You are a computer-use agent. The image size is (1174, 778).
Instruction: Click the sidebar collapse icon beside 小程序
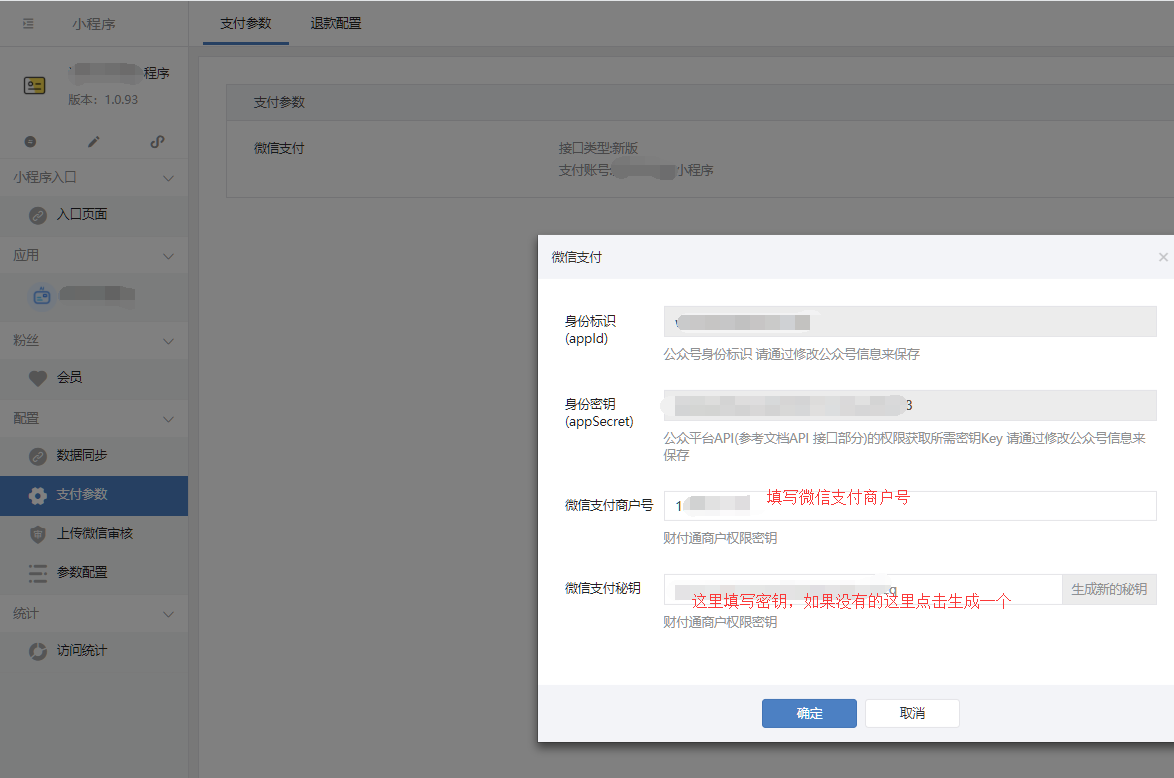28,23
